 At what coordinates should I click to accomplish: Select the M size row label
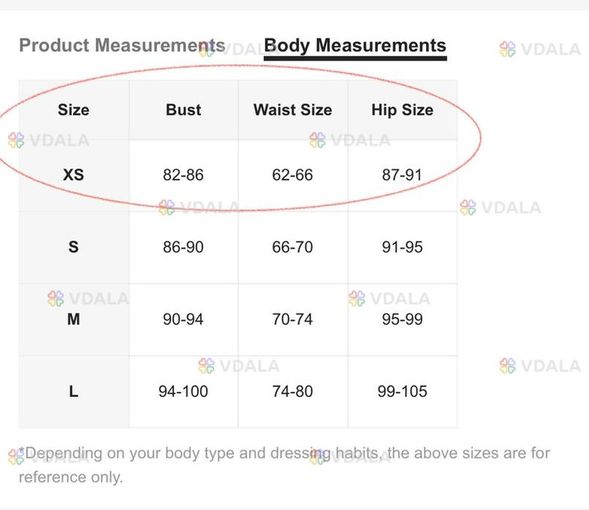(74, 320)
